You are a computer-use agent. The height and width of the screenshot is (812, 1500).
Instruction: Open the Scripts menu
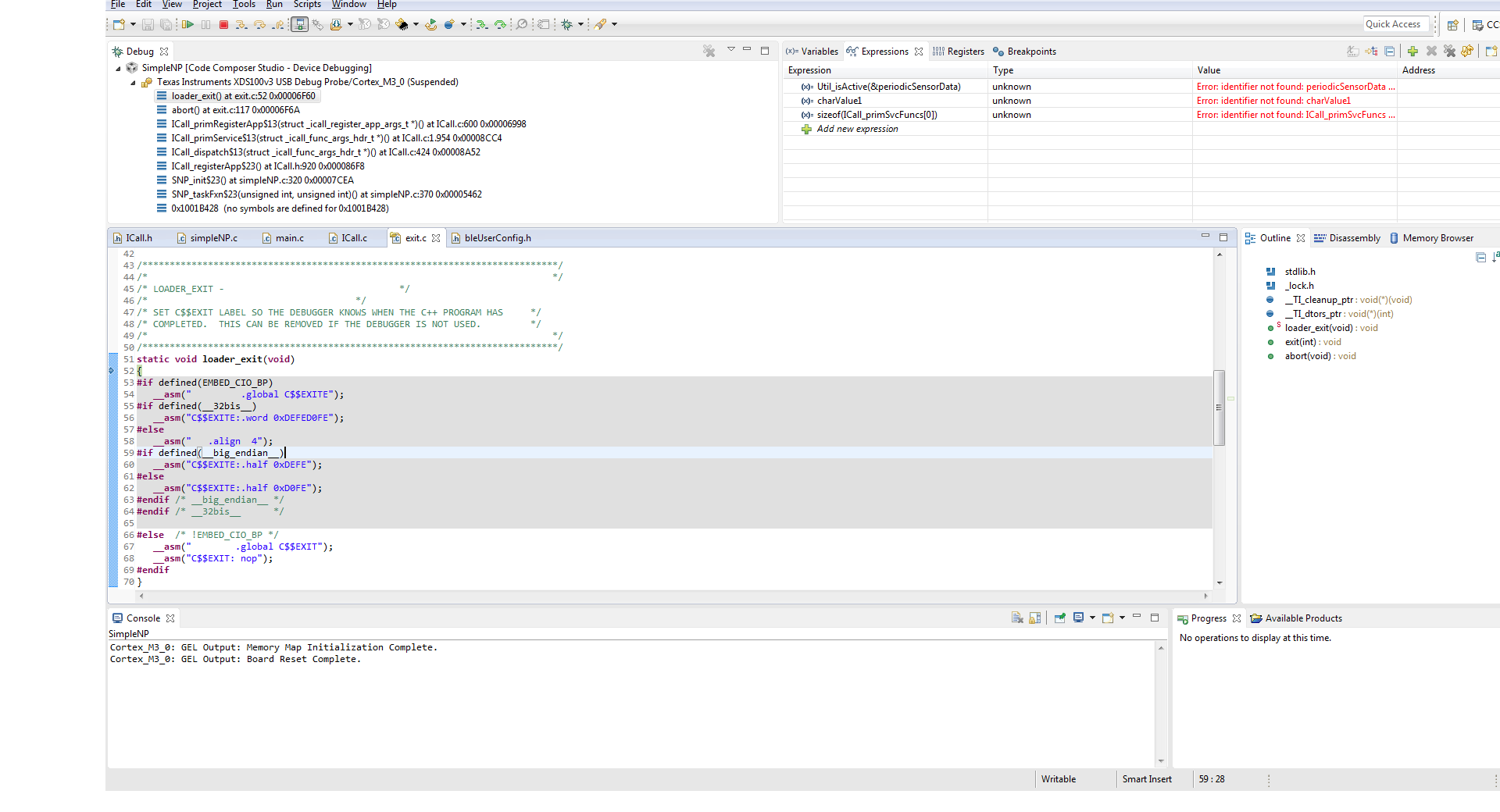pyautogui.click(x=307, y=5)
